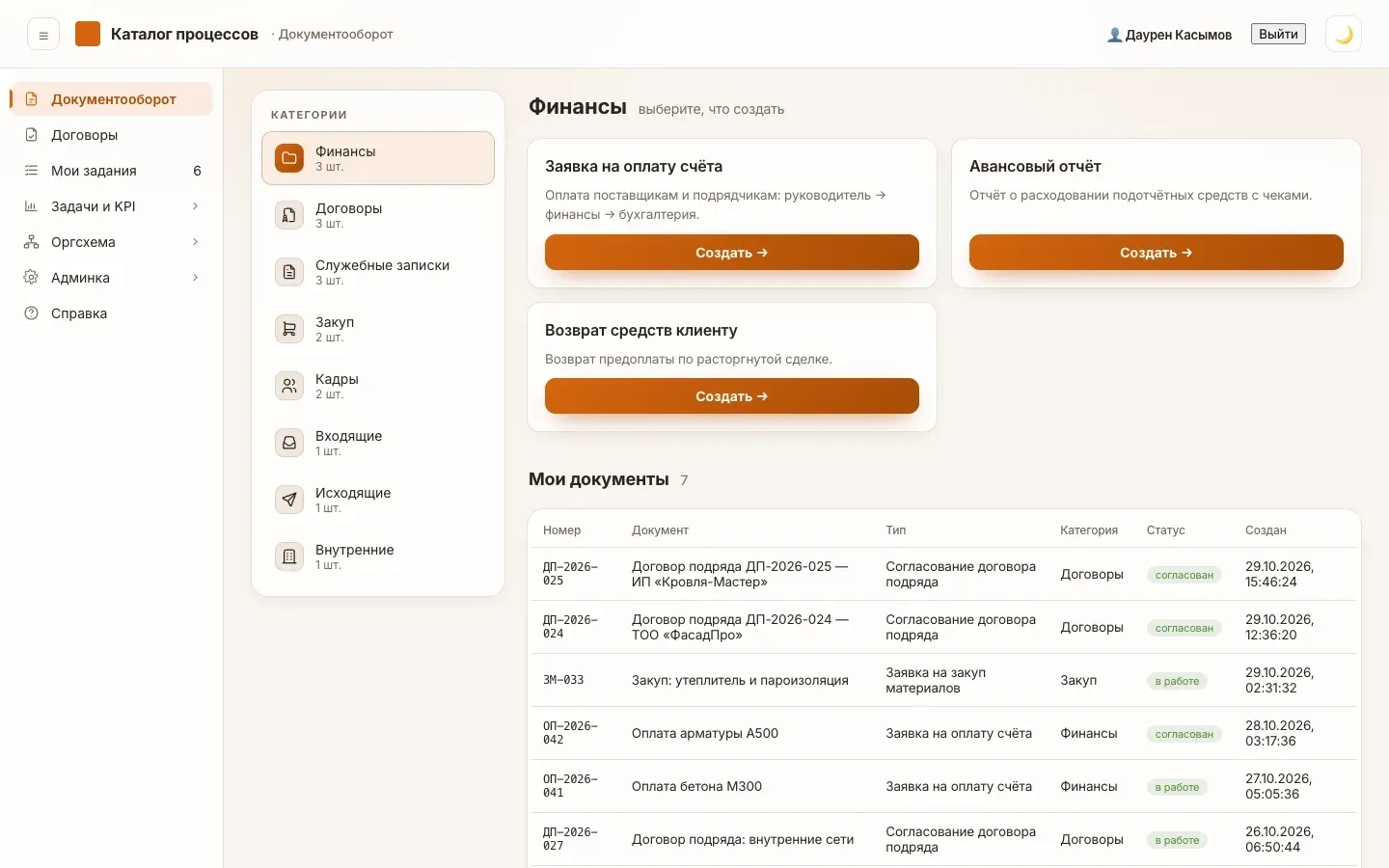Click the Статус column header
This screenshot has width=1389, height=868.
(x=1165, y=530)
